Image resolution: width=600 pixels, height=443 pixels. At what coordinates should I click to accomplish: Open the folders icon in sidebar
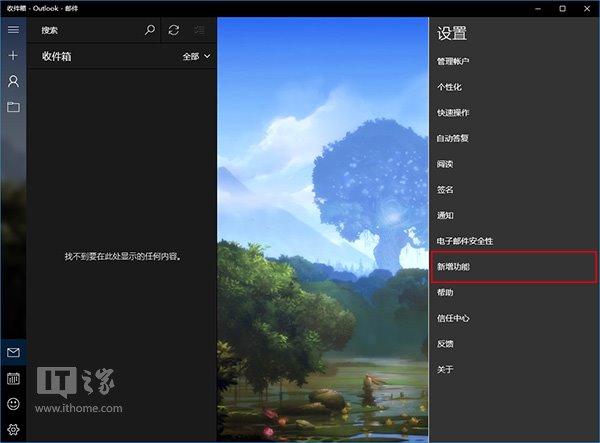(x=13, y=107)
